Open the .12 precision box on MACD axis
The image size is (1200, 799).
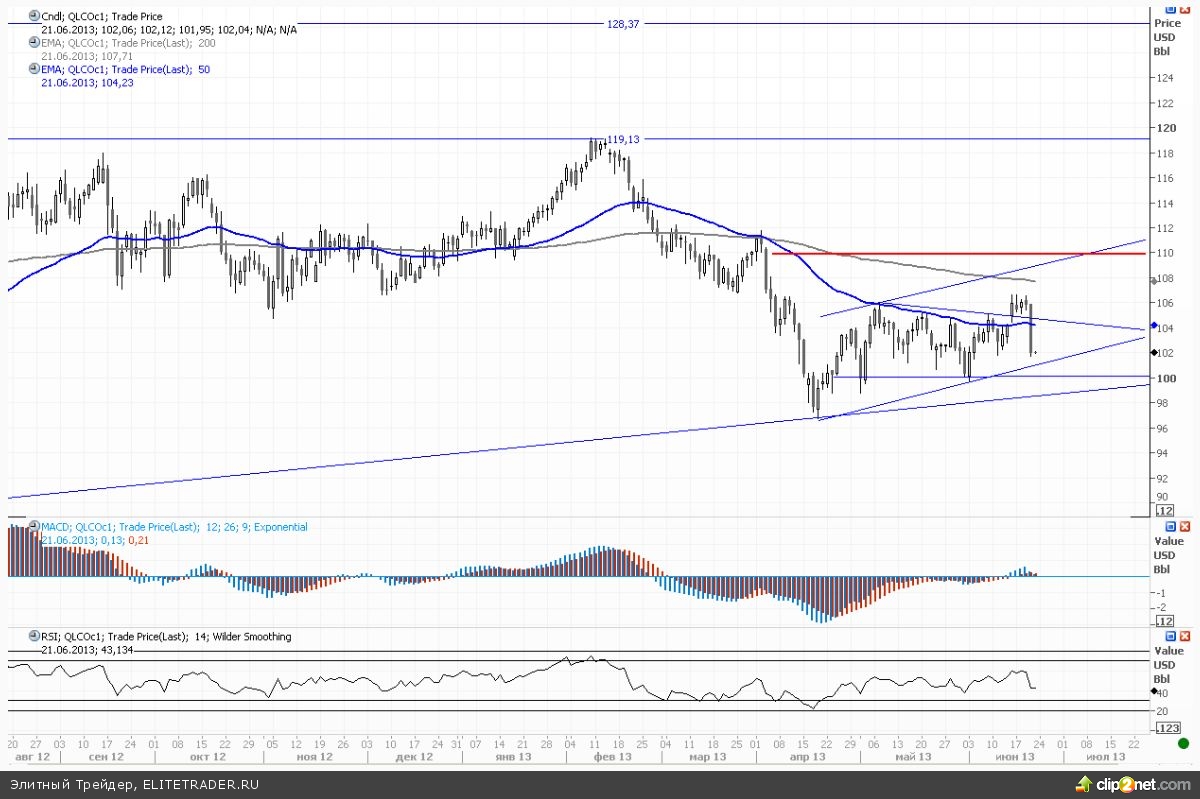pos(1163,621)
